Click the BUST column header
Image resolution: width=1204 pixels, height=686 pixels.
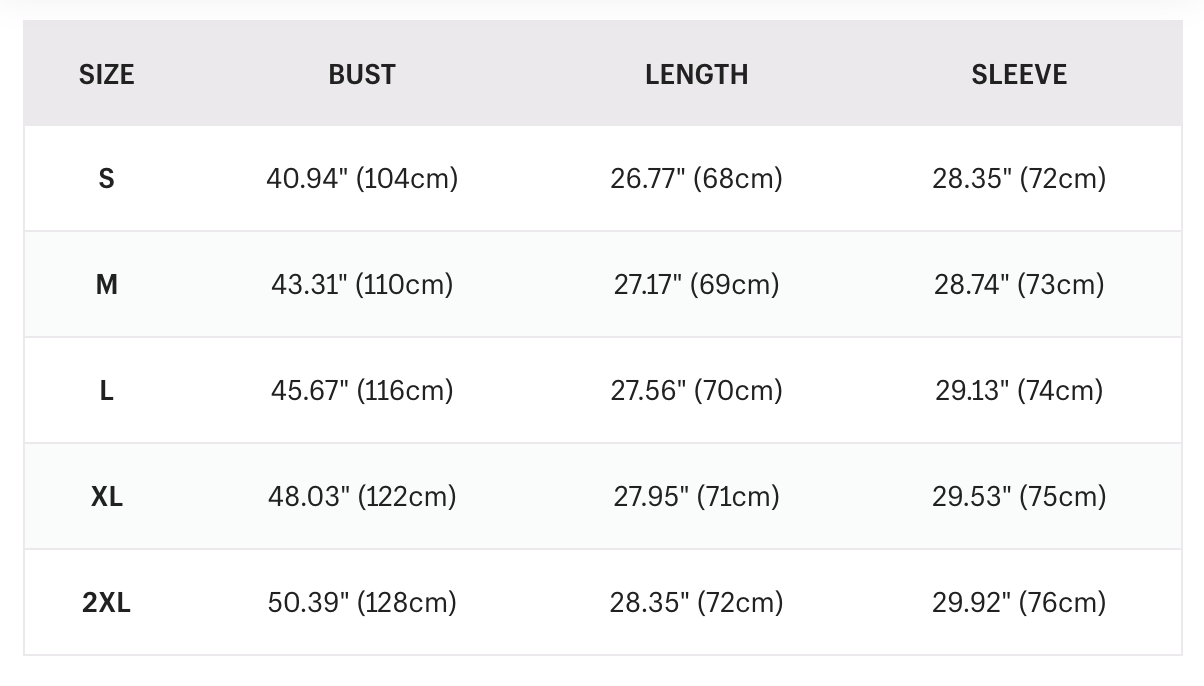(362, 74)
